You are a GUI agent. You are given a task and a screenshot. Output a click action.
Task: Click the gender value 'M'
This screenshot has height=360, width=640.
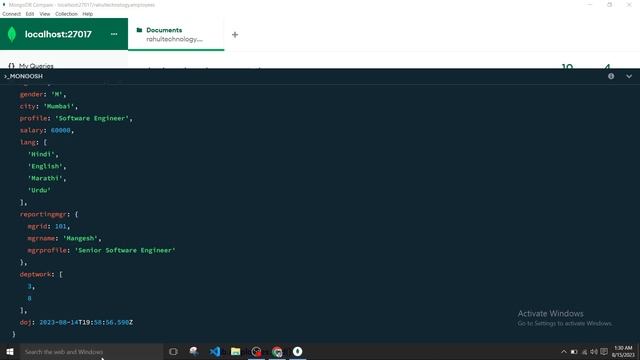57,94
